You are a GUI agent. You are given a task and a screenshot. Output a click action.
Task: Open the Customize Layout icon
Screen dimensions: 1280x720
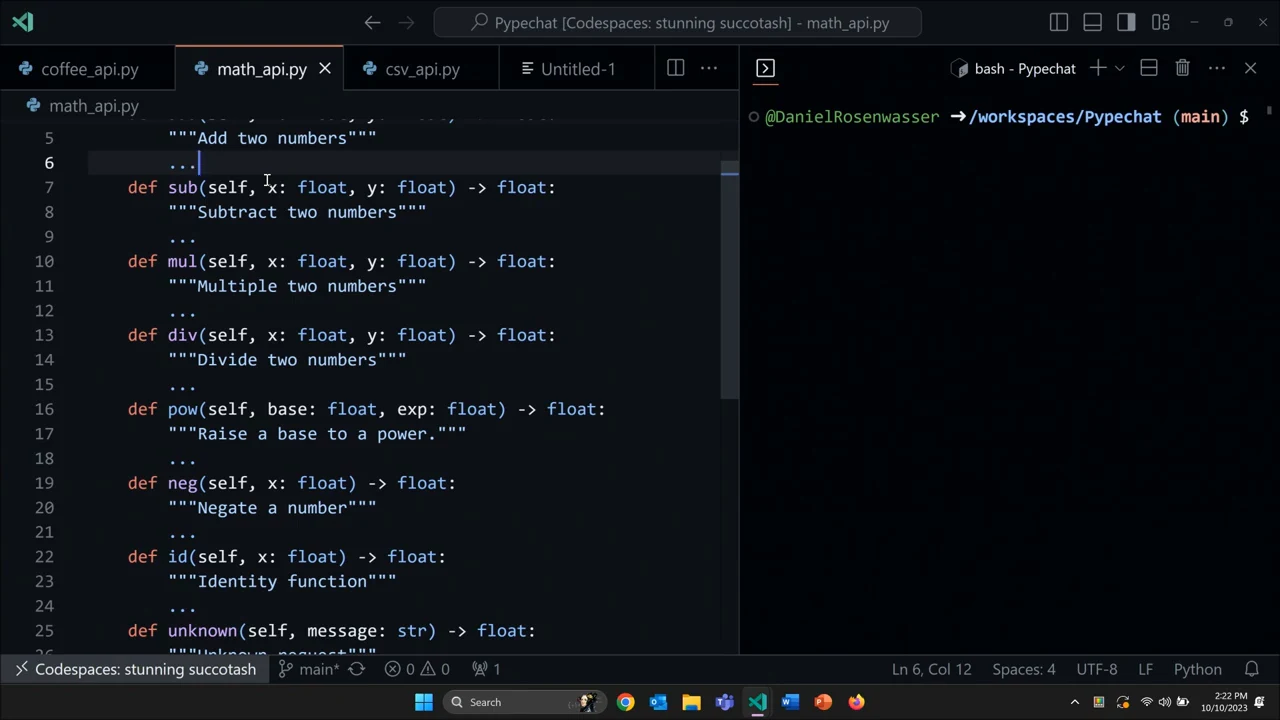click(1161, 22)
